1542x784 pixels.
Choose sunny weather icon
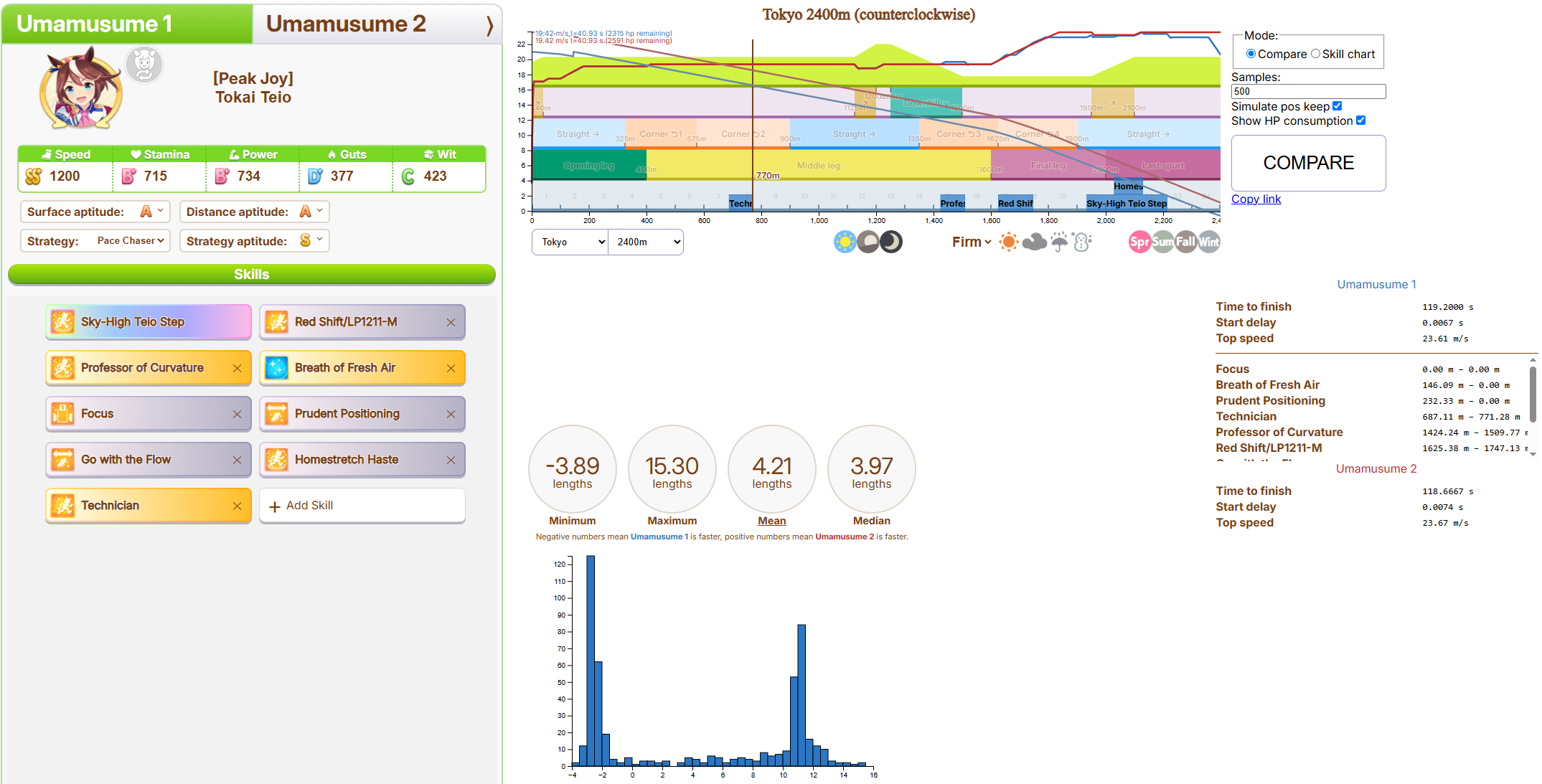click(1009, 242)
